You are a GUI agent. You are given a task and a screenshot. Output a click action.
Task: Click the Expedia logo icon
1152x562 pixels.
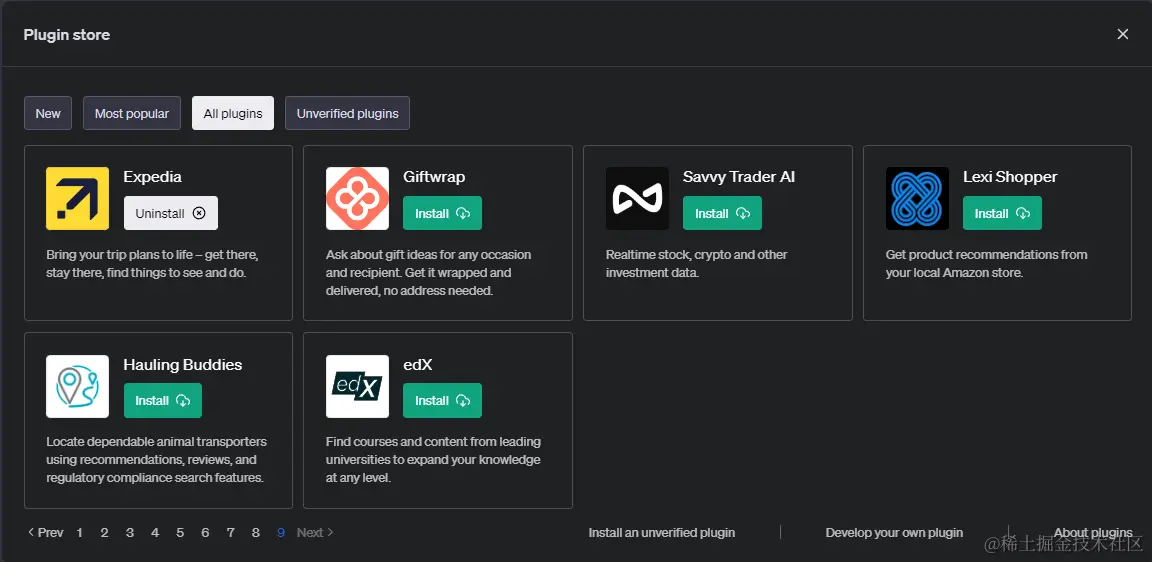coord(77,198)
